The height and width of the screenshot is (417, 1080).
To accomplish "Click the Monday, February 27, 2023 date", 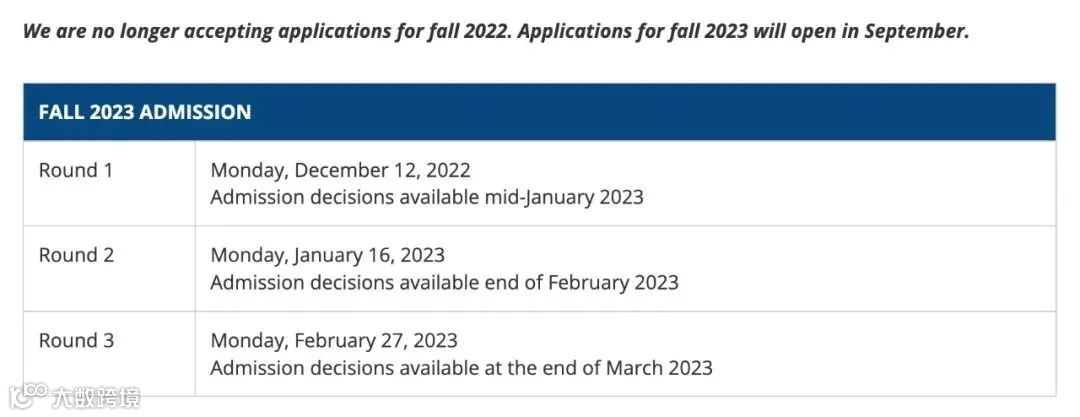I will pos(333,340).
